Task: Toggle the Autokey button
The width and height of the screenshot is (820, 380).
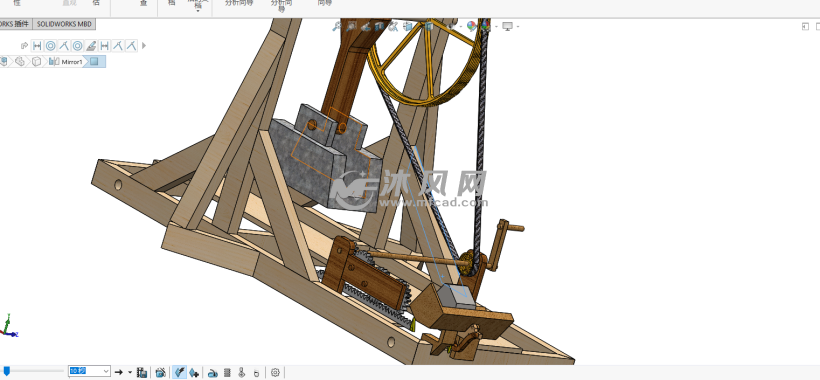Action: click(x=179, y=372)
